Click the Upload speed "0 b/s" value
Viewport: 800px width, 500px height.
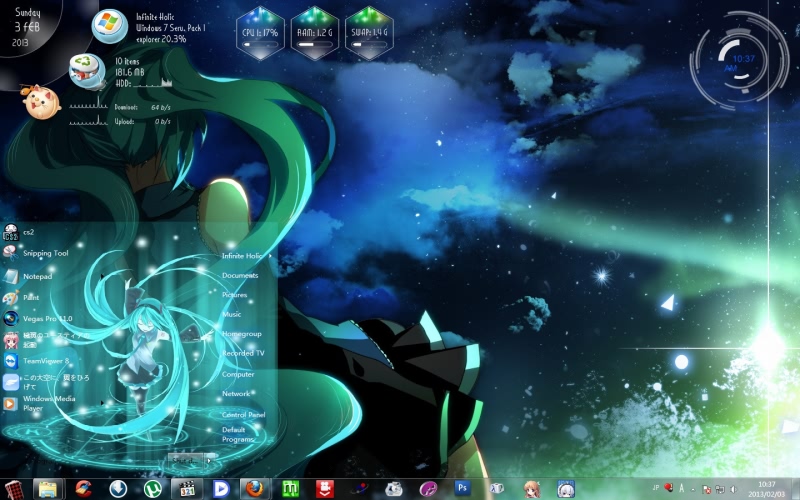(x=162, y=121)
